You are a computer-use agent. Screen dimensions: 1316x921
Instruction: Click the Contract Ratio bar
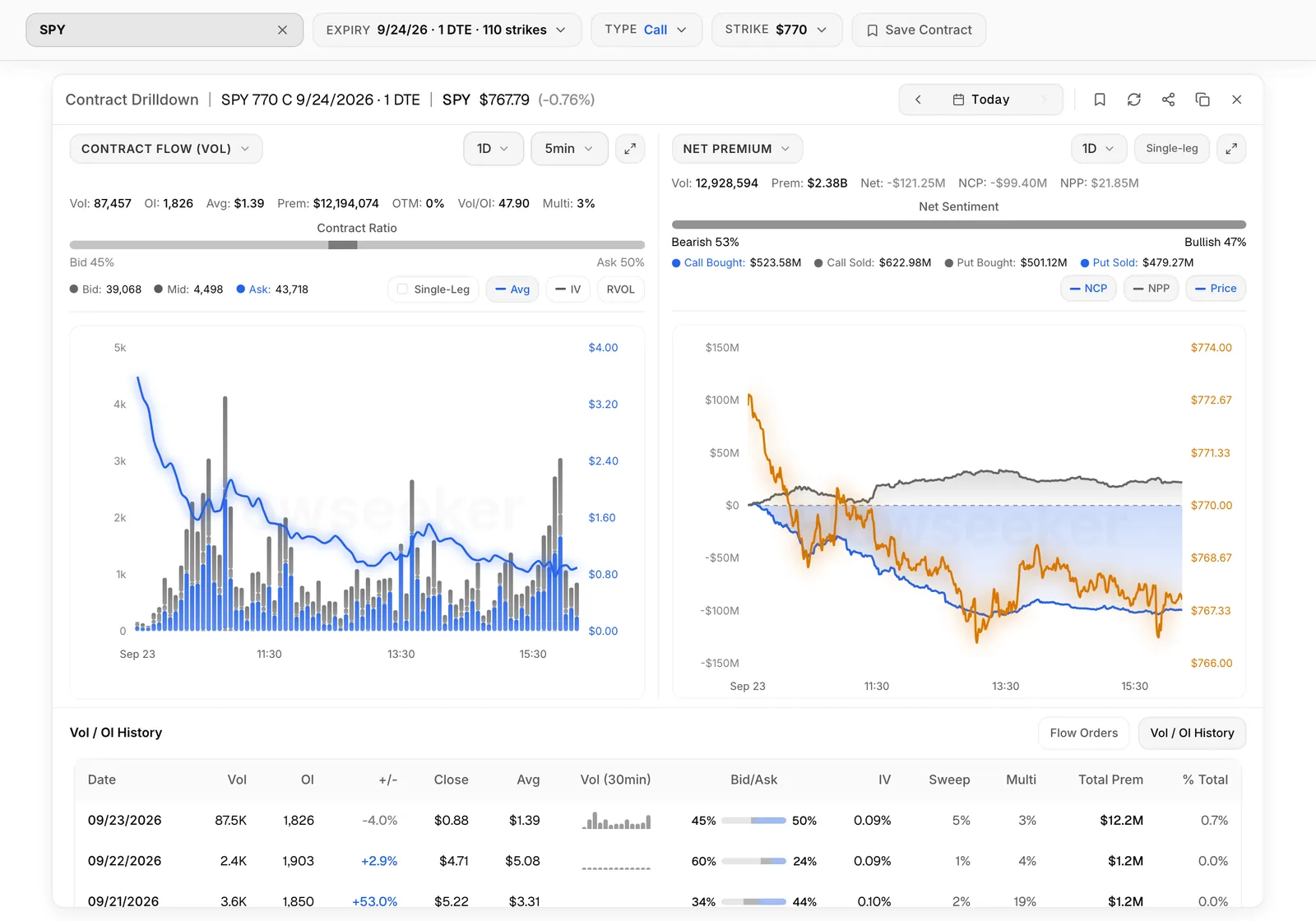[357, 245]
